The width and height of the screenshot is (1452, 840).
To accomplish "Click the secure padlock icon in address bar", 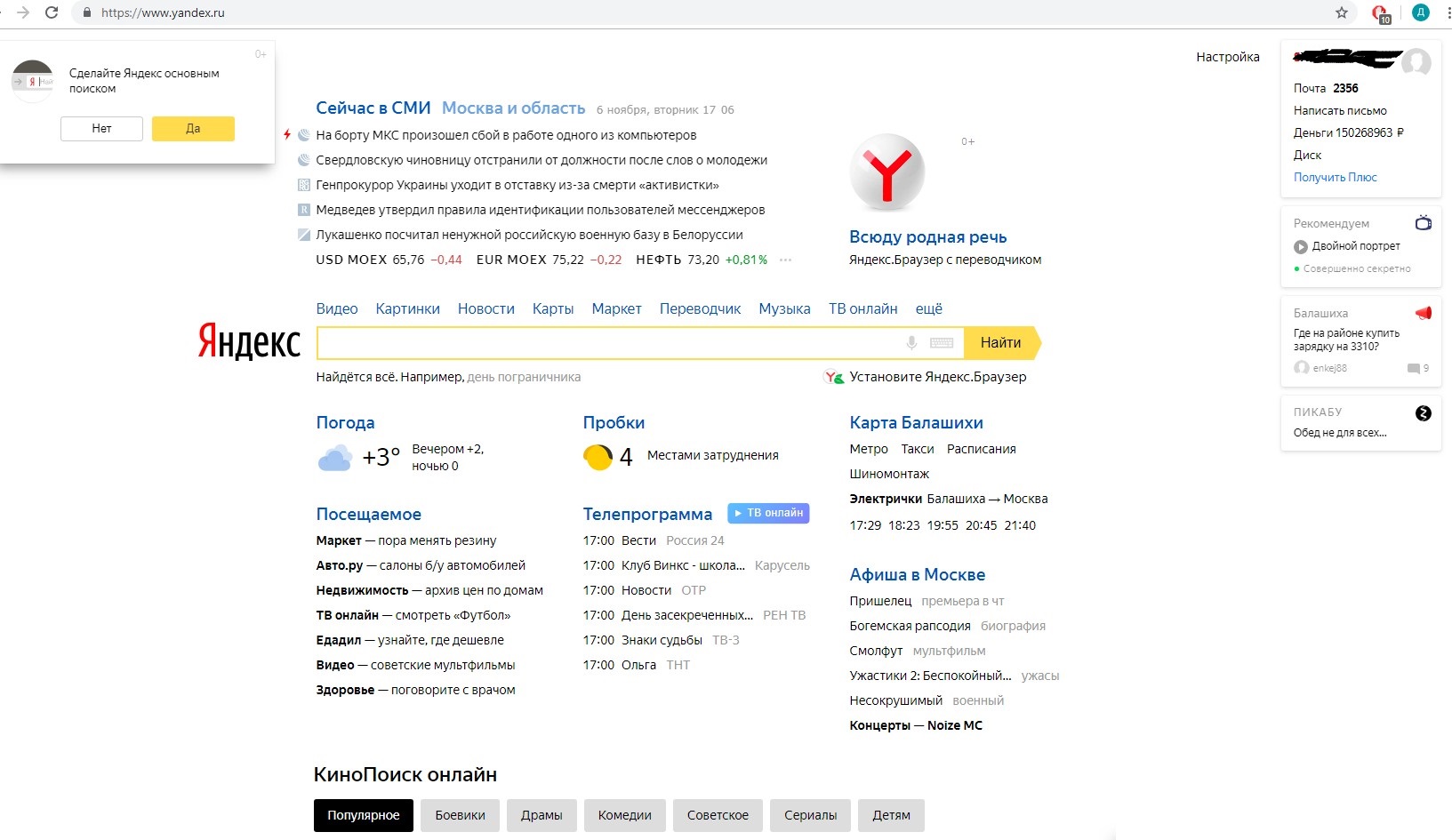I will pyautogui.click(x=86, y=12).
